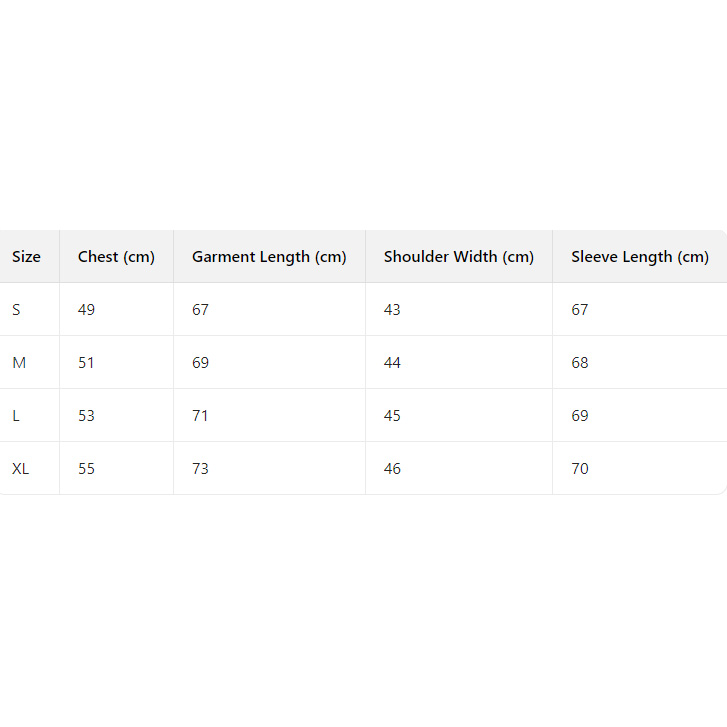727x727 pixels.
Task: Click the Shoulder Width (cm) header
Action: (x=459, y=257)
